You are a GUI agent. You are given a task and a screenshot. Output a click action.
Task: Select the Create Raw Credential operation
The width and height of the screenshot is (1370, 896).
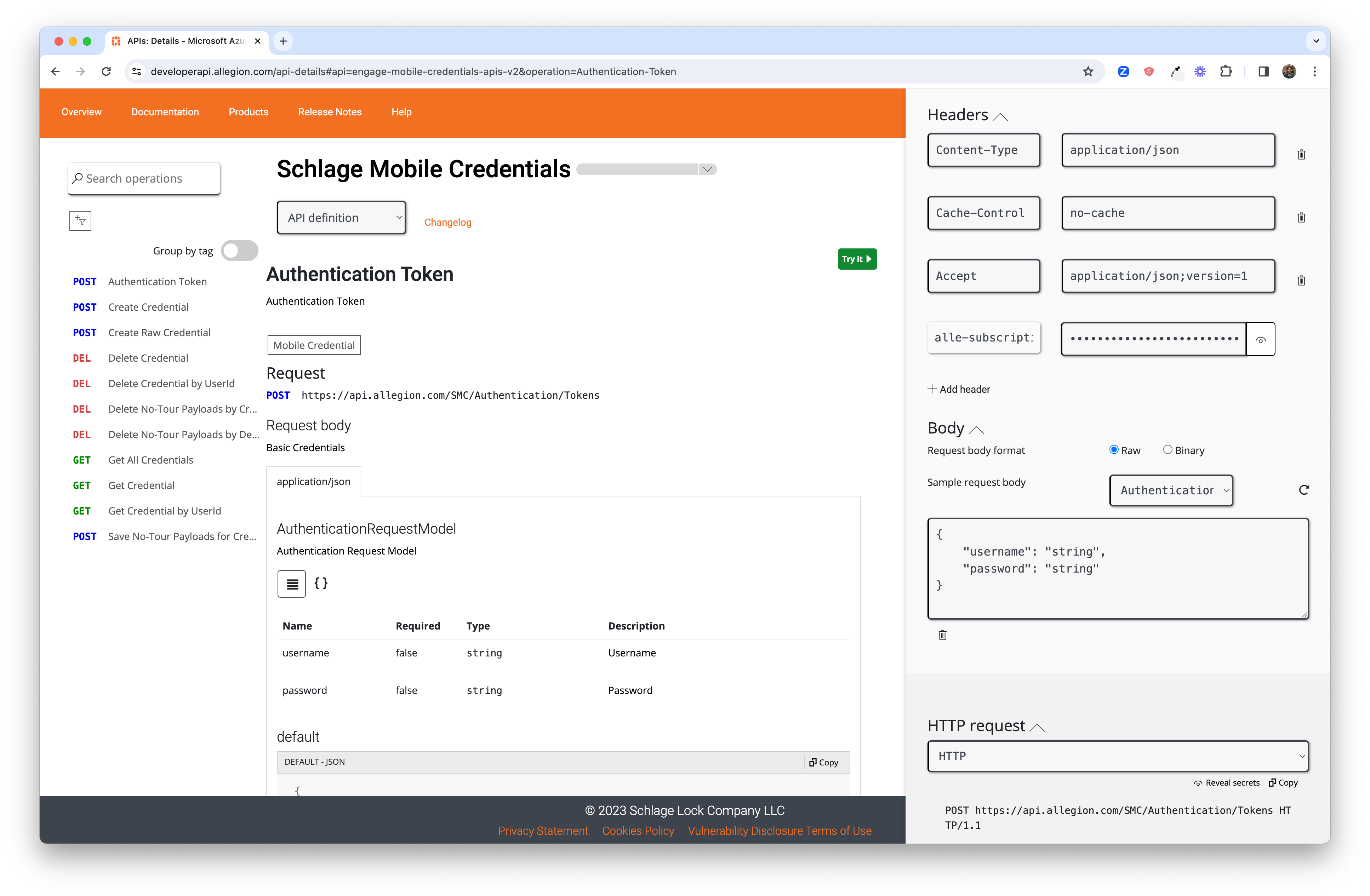point(159,332)
